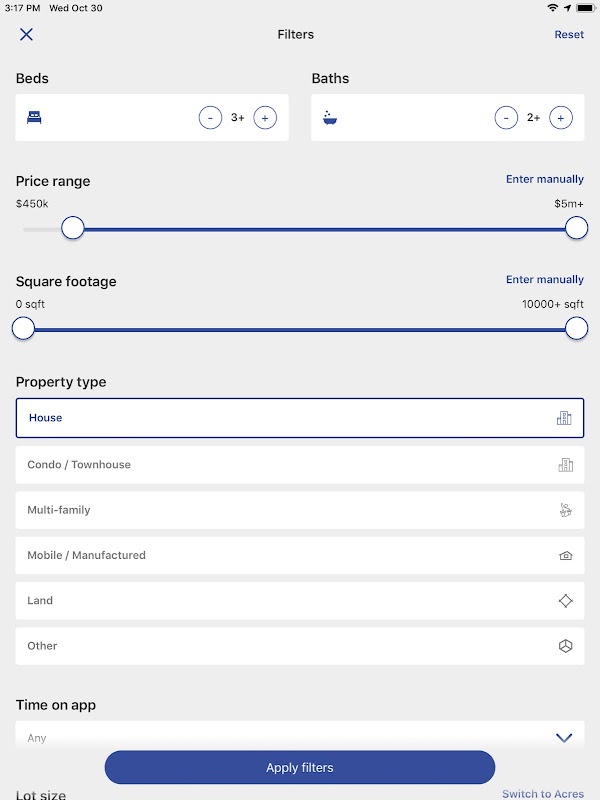This screenshot has height=800, width=600.
Task: Expand the Time on app dropdown chevron
Action: coord(564,738)
